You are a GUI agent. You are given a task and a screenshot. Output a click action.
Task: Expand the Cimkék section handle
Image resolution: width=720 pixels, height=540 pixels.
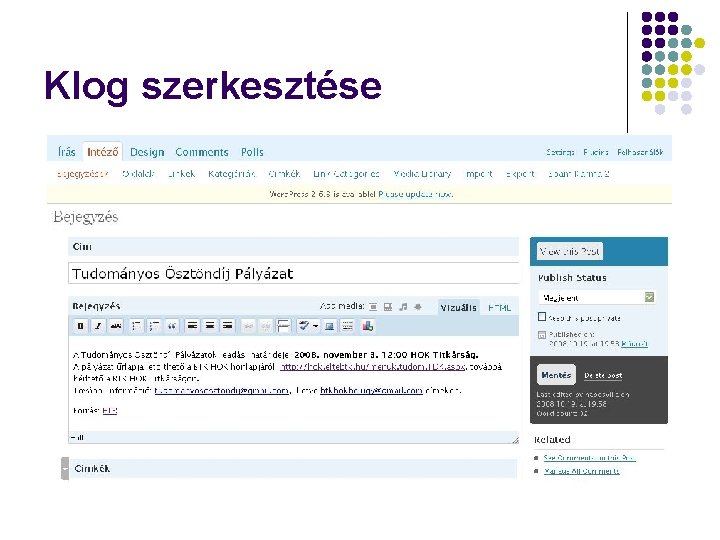65,469
